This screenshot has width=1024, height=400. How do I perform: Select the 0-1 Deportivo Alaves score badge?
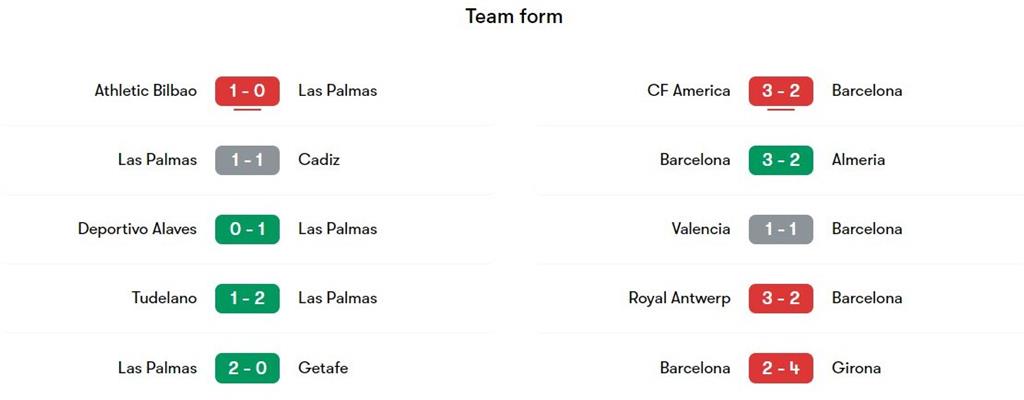(247, 229)
